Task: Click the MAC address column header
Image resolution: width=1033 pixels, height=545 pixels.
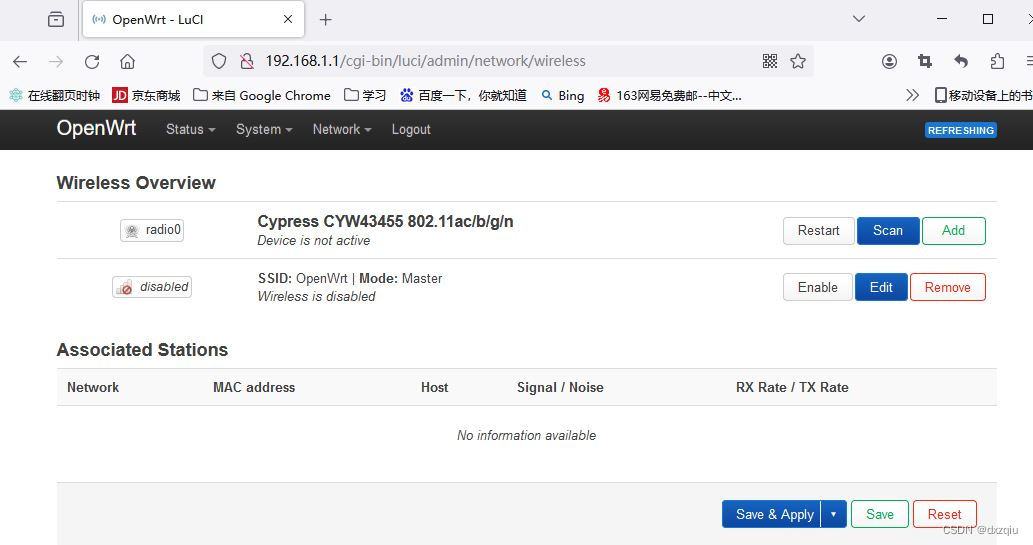Action: 254,387
